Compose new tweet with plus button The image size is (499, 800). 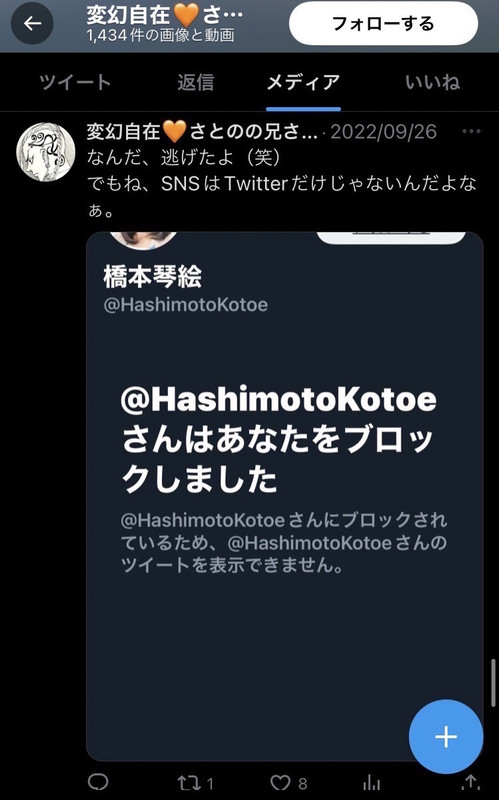tap(446, 737)
